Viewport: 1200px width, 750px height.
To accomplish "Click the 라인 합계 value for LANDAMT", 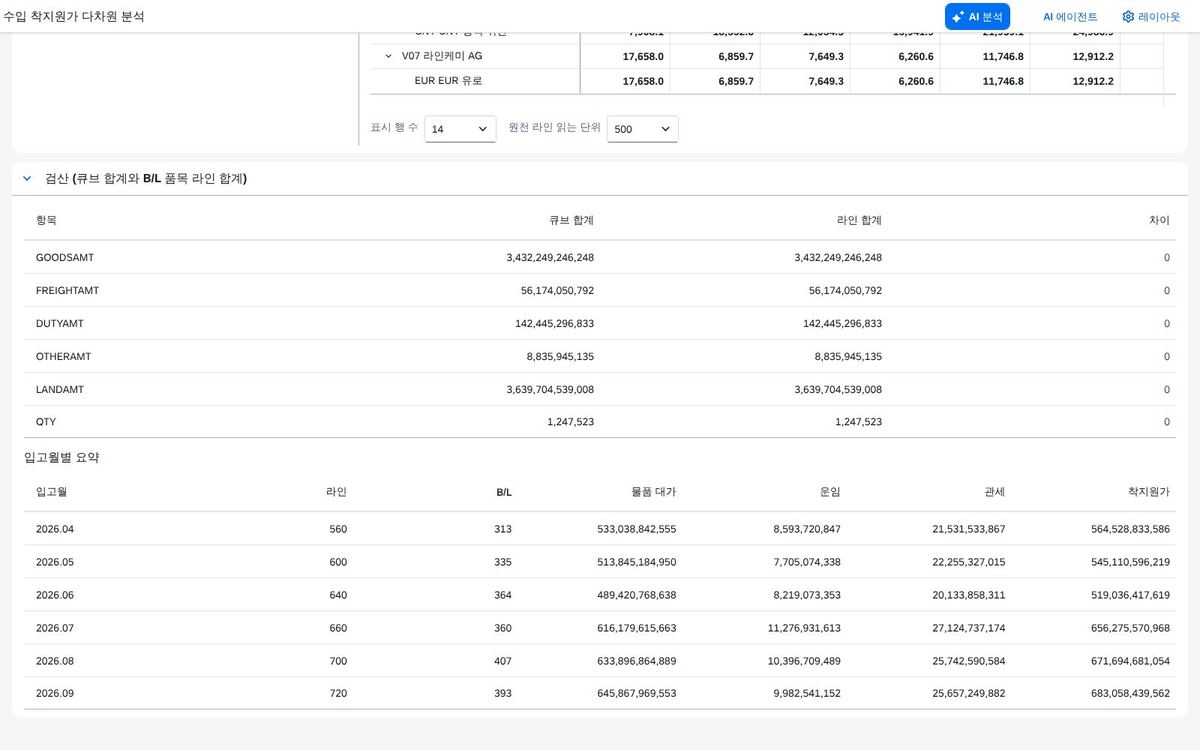I will (838, 389).
